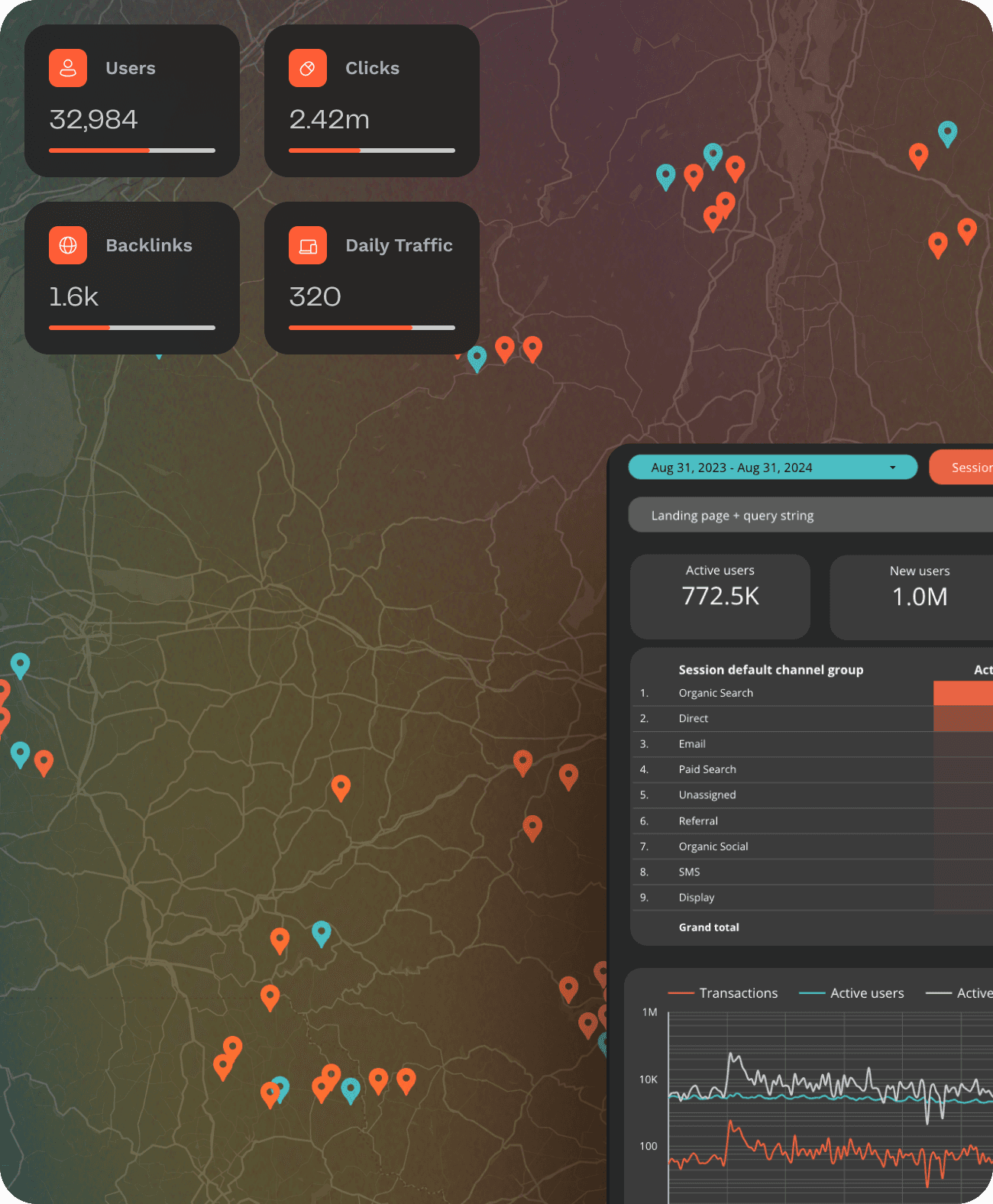The image size is (993, 1204).
Task: Click the Clicks card mouse icon
Action: 308,68
